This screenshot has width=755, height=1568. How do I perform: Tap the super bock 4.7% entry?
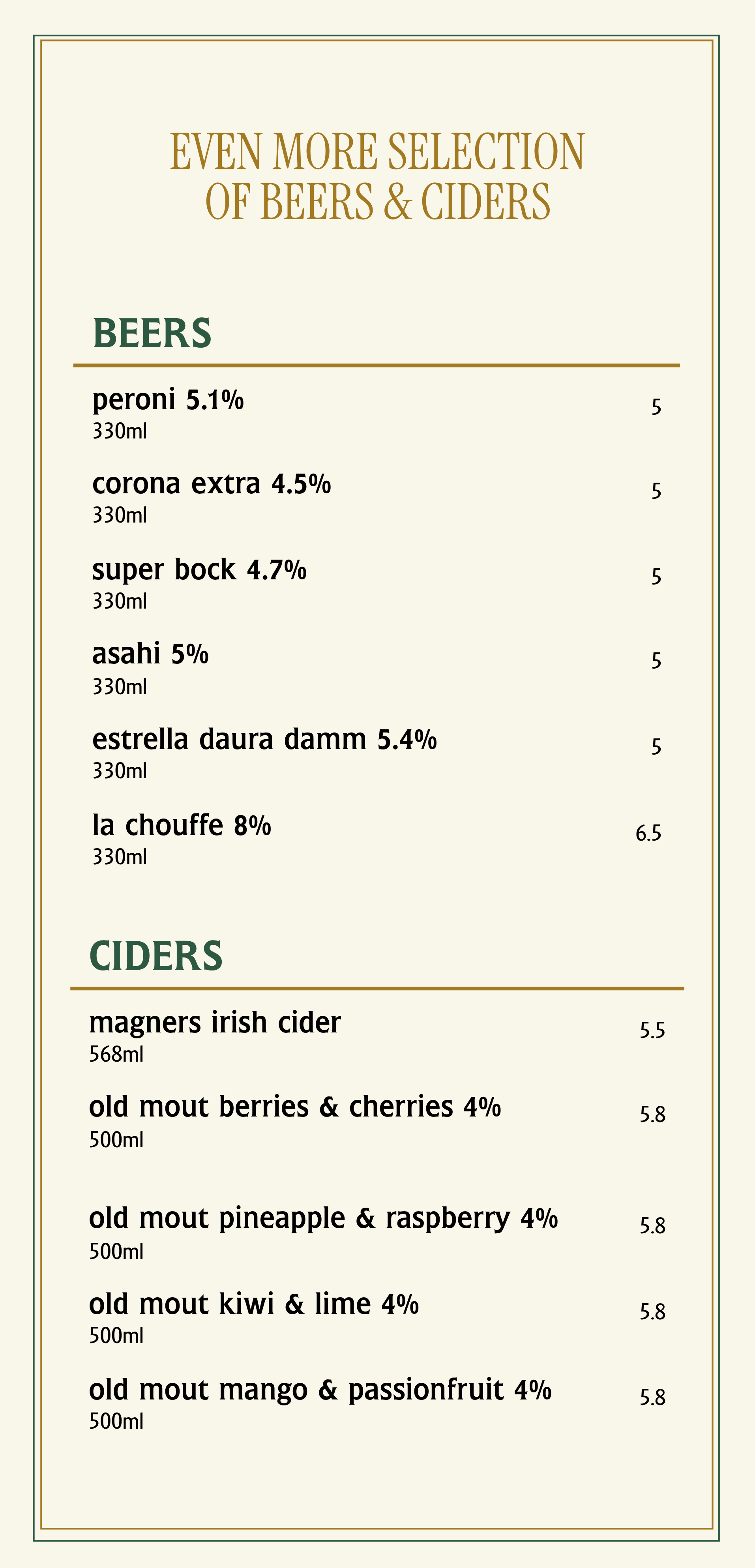(199, 570)
